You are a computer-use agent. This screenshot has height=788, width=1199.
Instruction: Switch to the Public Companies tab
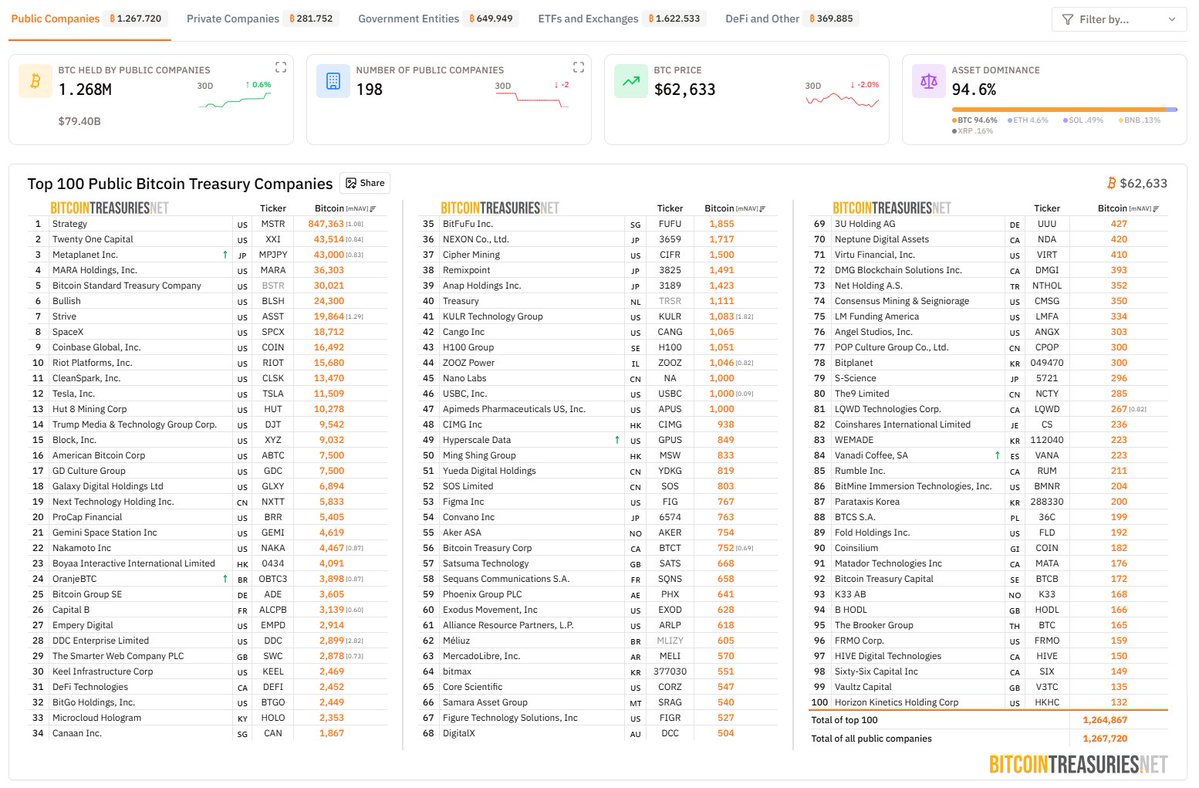click(87, 18)
